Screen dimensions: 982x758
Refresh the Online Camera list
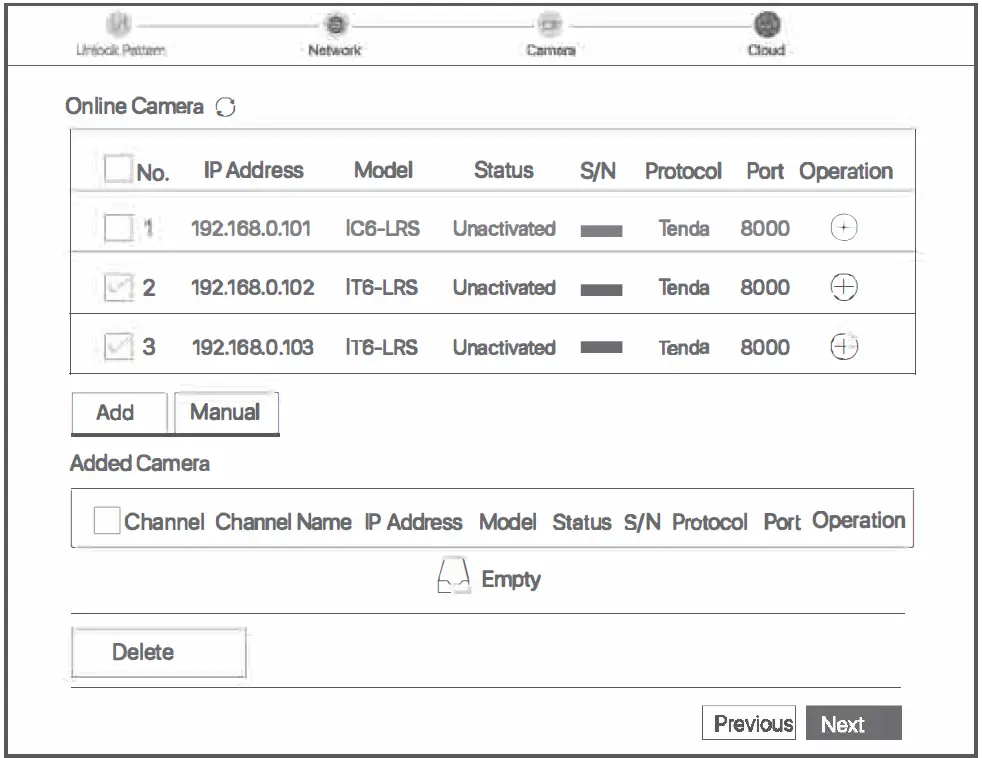[224, 106]
